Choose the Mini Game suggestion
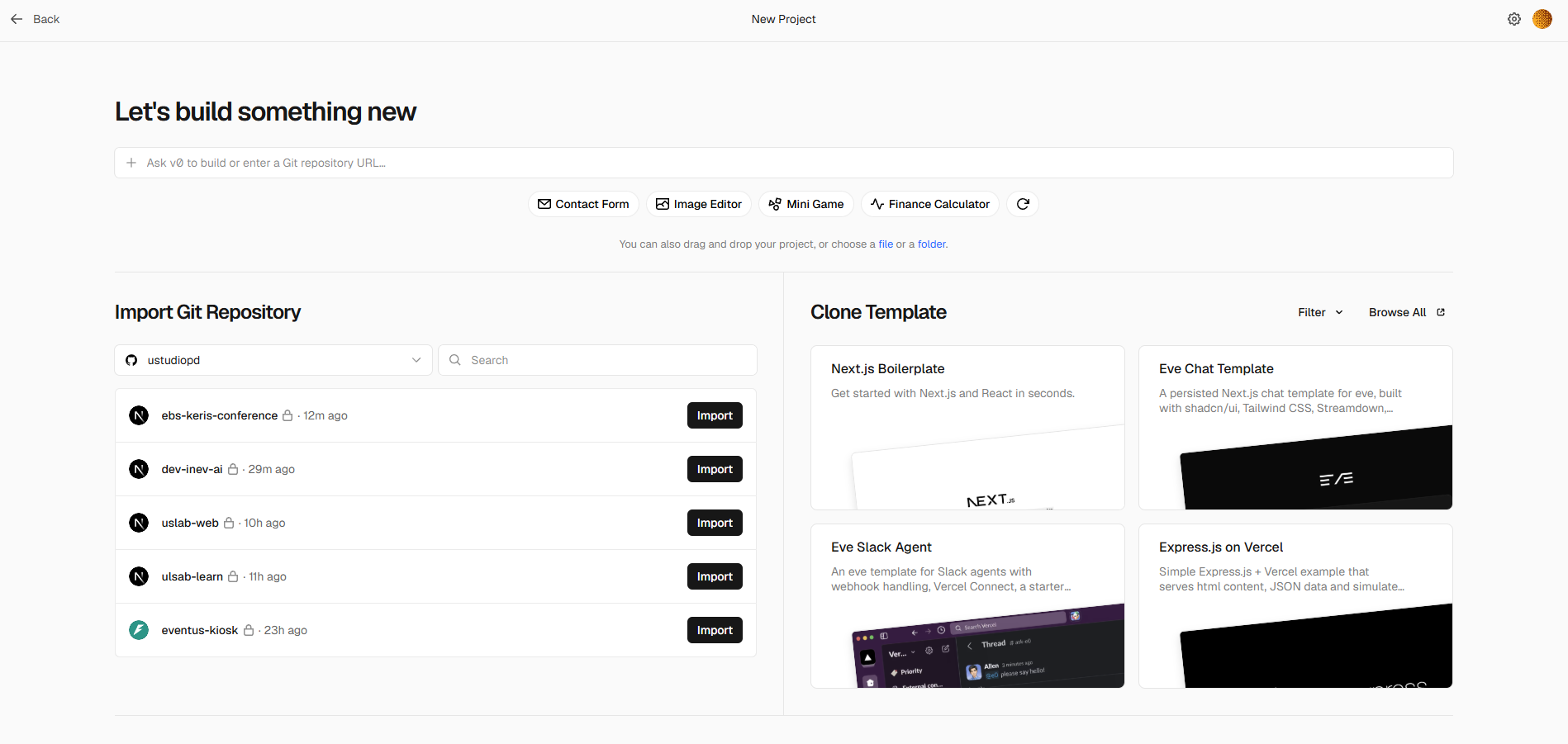The height and width of the screenshot is (744, 1568). [806, 204]
